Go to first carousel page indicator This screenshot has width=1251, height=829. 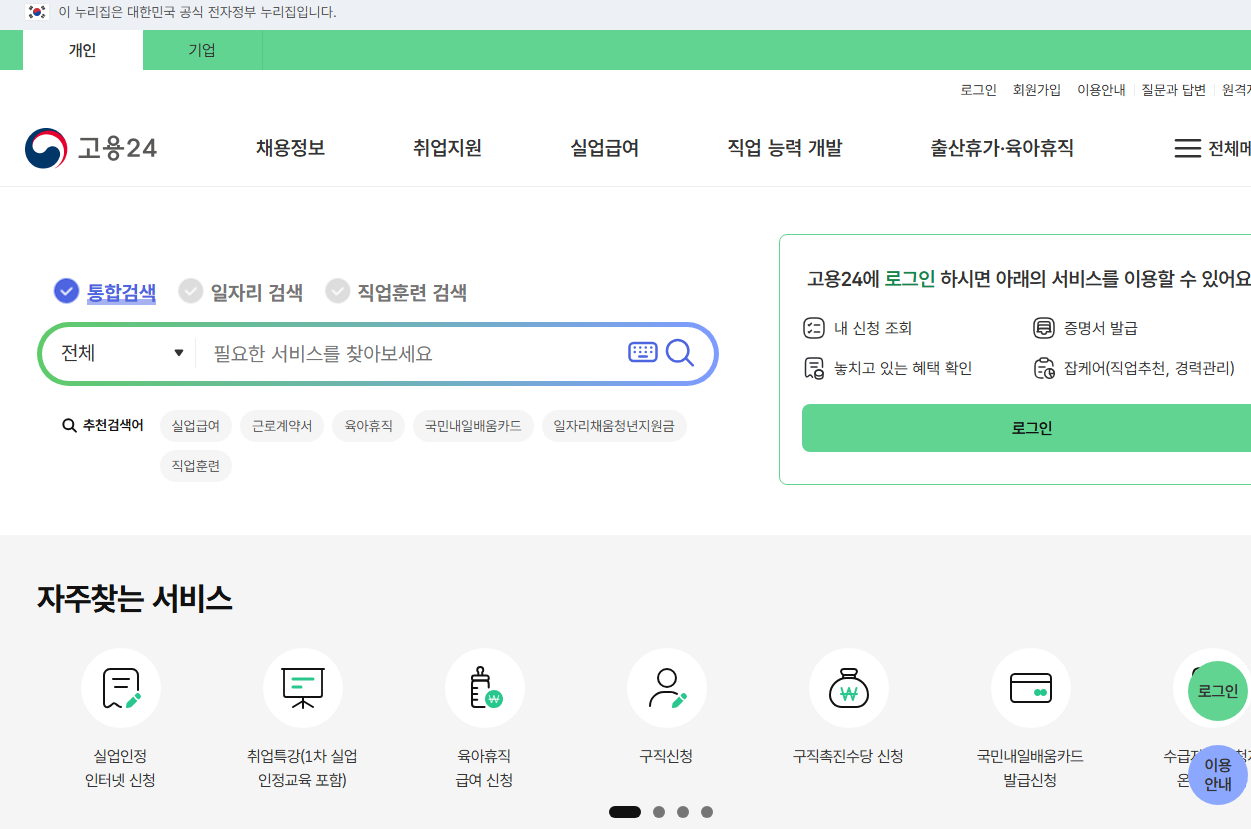click(x=625, y=812)
